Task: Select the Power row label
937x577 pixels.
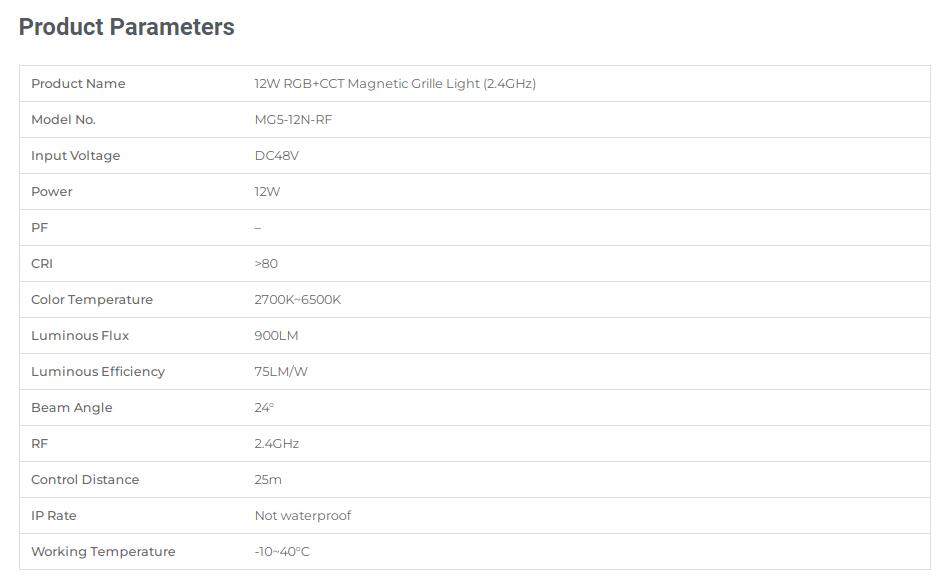Action: coord(51,192)
